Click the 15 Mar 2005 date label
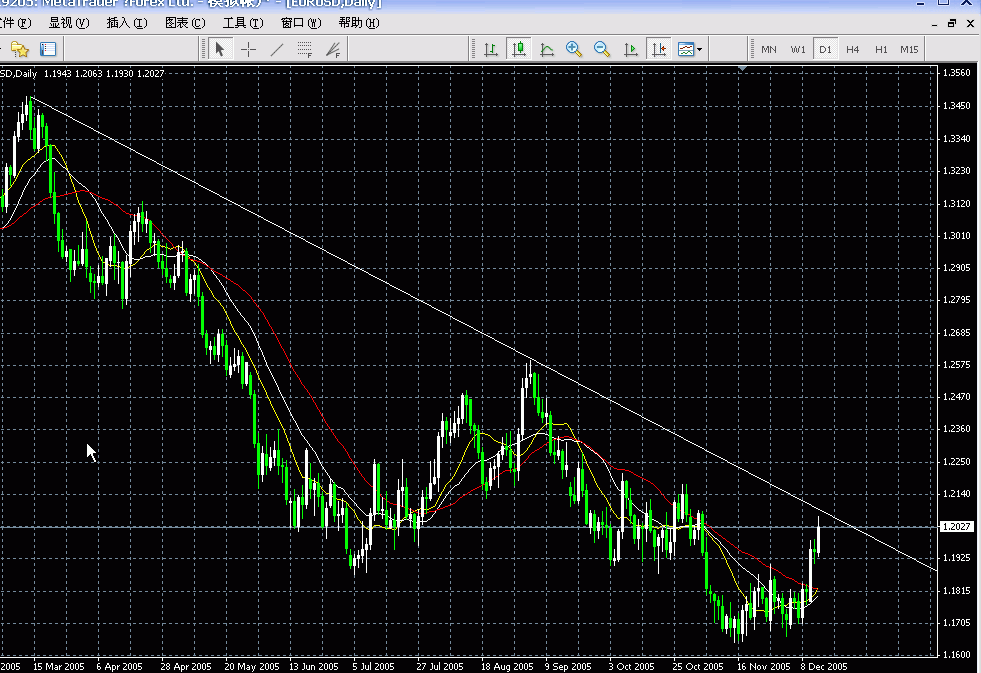The image size is (981, 673). [x=58, y=667]
